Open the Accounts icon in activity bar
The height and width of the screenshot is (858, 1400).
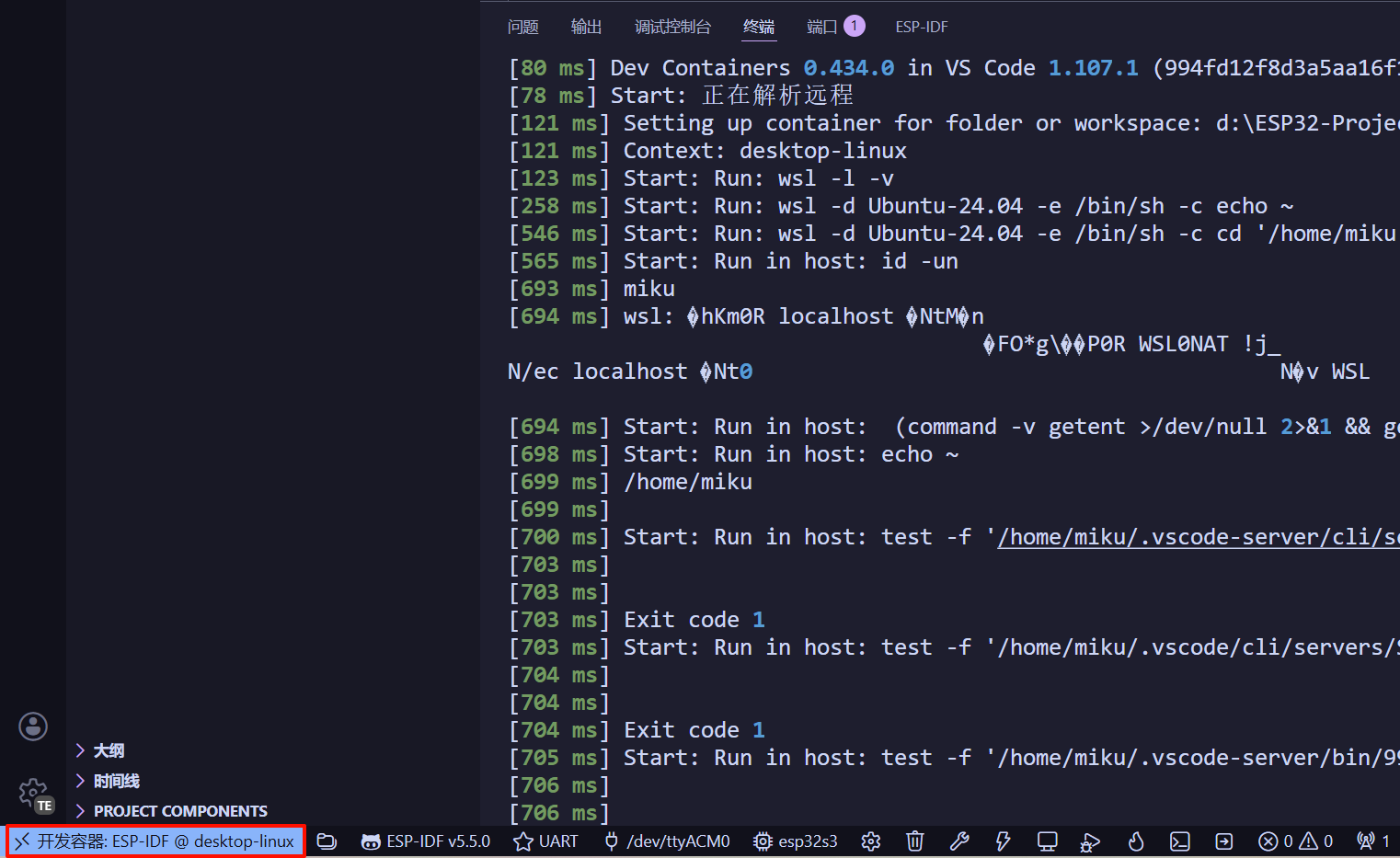[x=33, y=726]
